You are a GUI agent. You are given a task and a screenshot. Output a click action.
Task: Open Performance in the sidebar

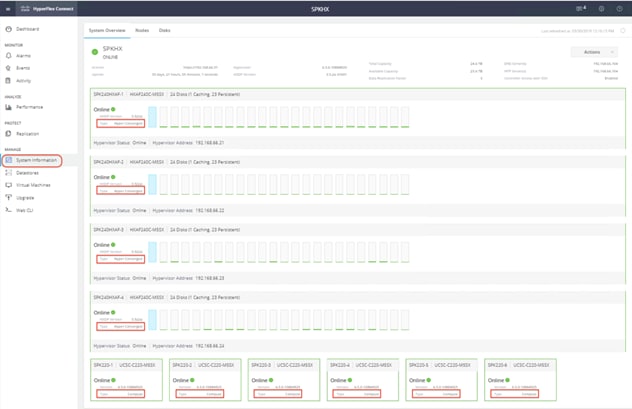[29, 107]
